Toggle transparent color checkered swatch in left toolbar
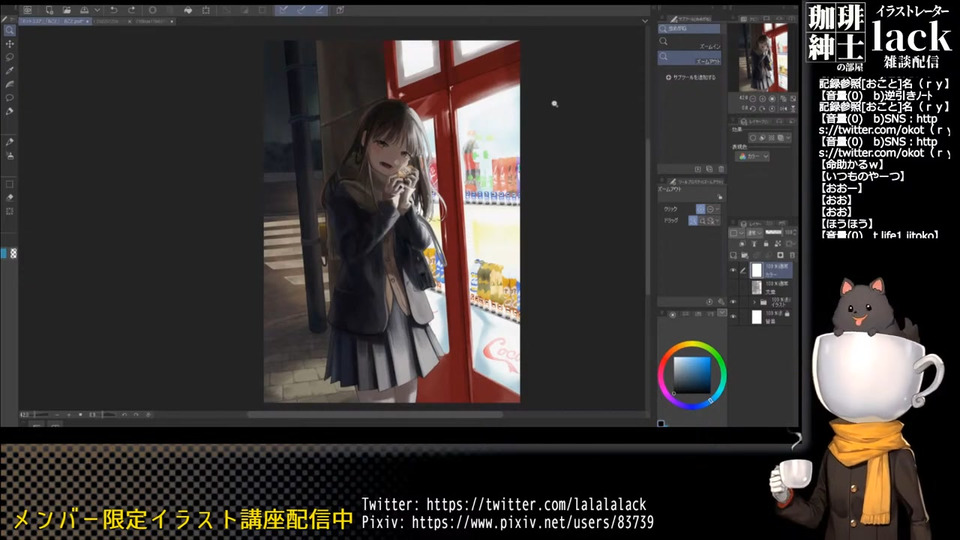 (13, 253)
